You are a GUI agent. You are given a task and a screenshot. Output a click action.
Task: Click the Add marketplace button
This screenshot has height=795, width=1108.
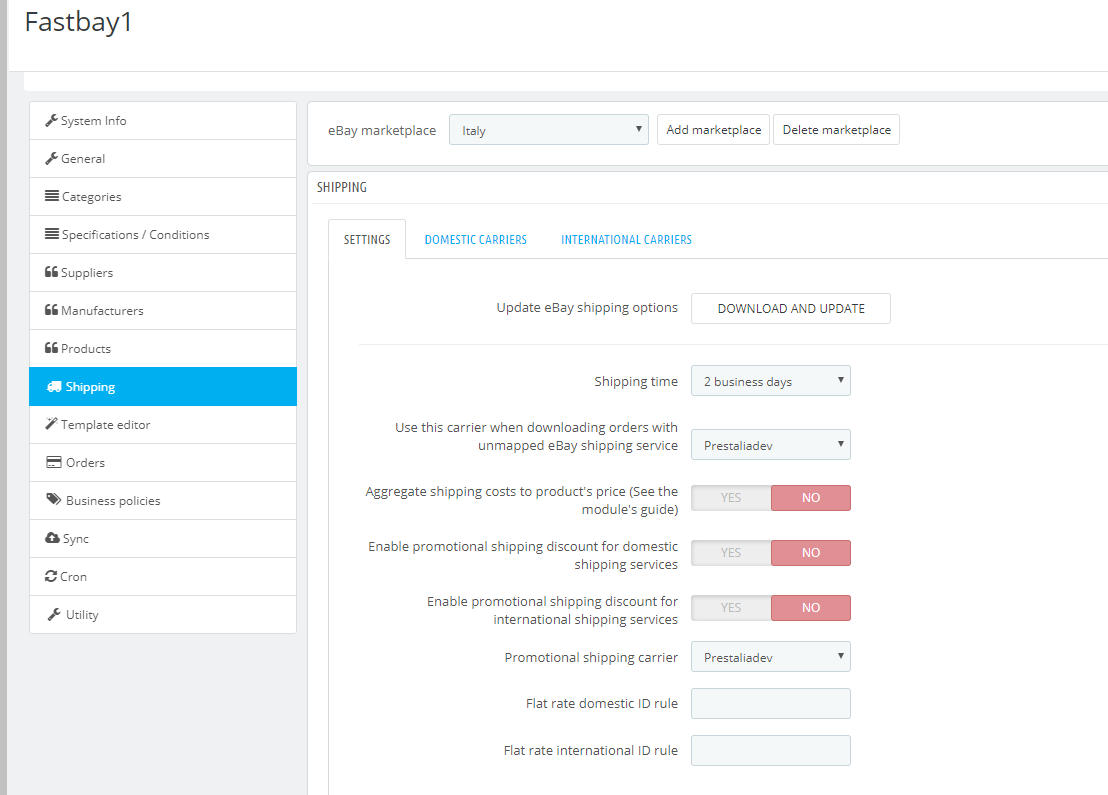pos(713,130)
